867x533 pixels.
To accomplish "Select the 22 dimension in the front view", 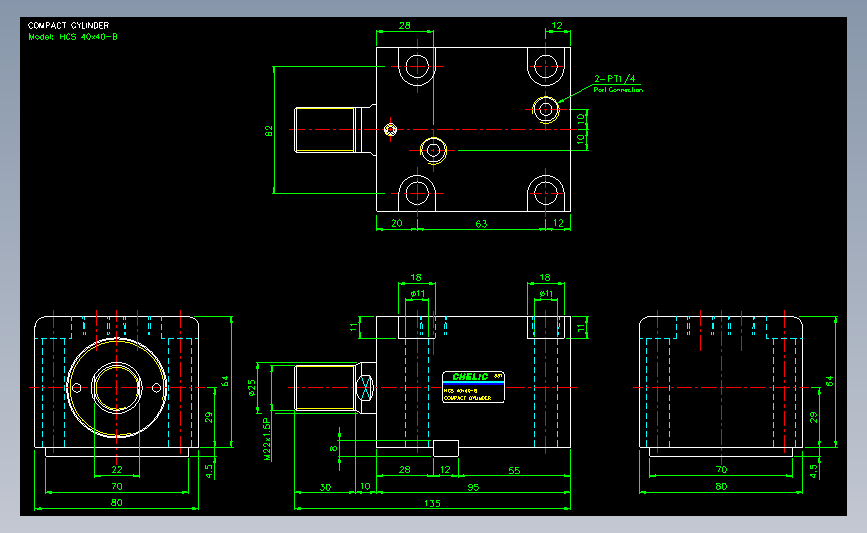I will (117, 469).
